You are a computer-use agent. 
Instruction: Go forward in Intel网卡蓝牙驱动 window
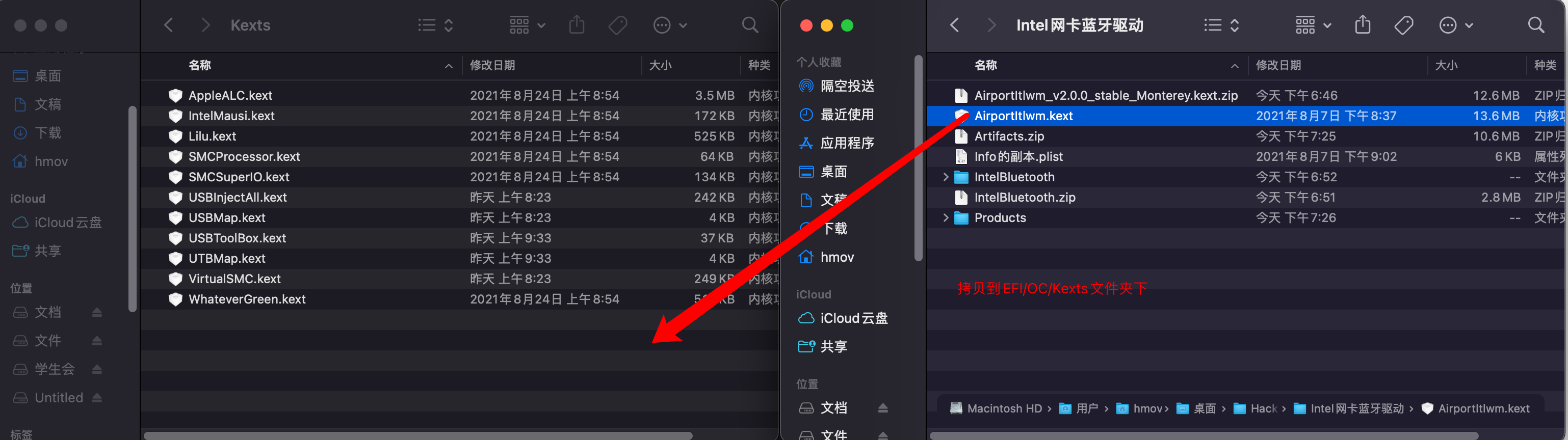pyautogui.click(x=991, y=25)
